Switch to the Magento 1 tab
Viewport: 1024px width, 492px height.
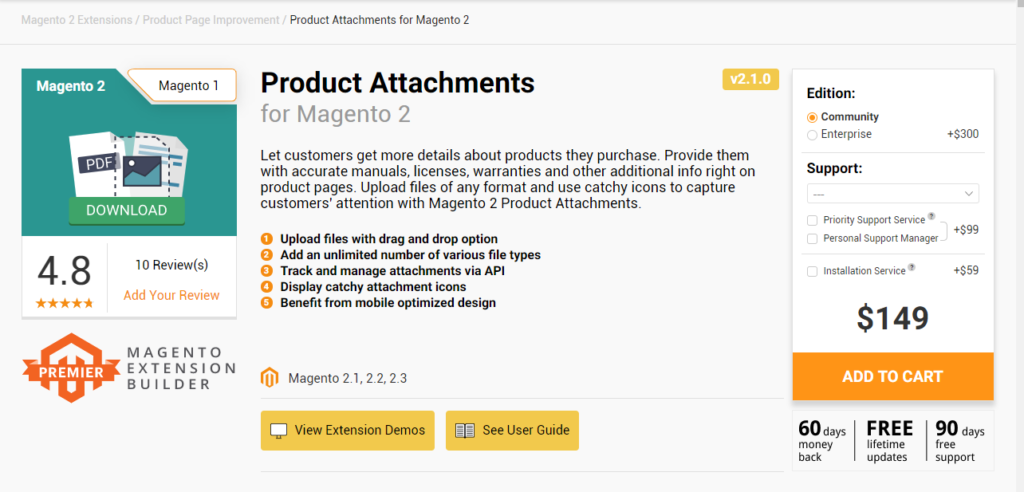pyautogui.click(x=188, y=86)
